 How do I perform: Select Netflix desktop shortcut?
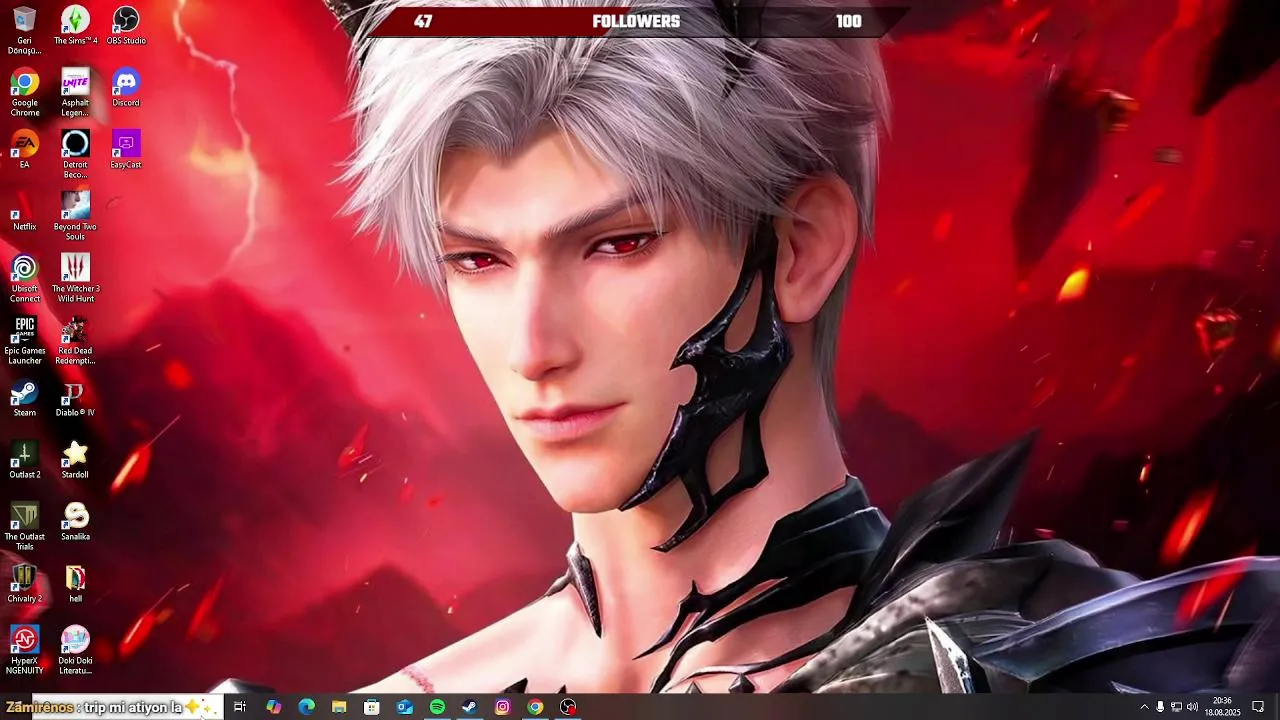click(x=25, y=212)
